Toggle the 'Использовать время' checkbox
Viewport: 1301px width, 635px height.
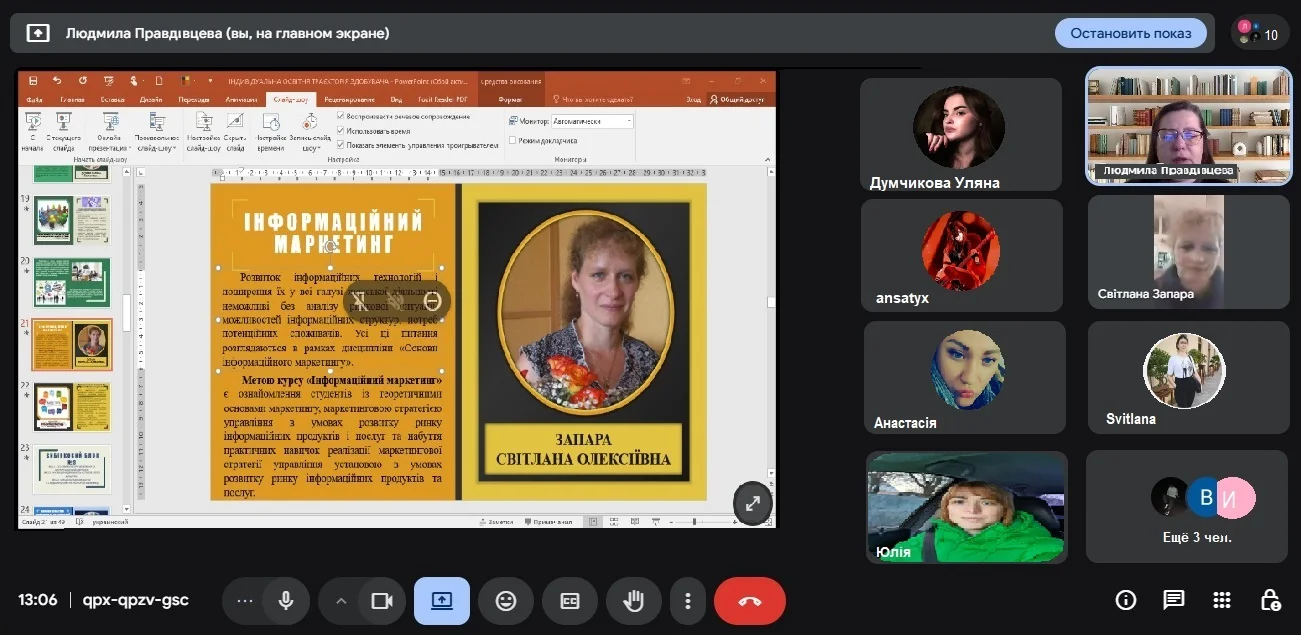tap(341, 131)
